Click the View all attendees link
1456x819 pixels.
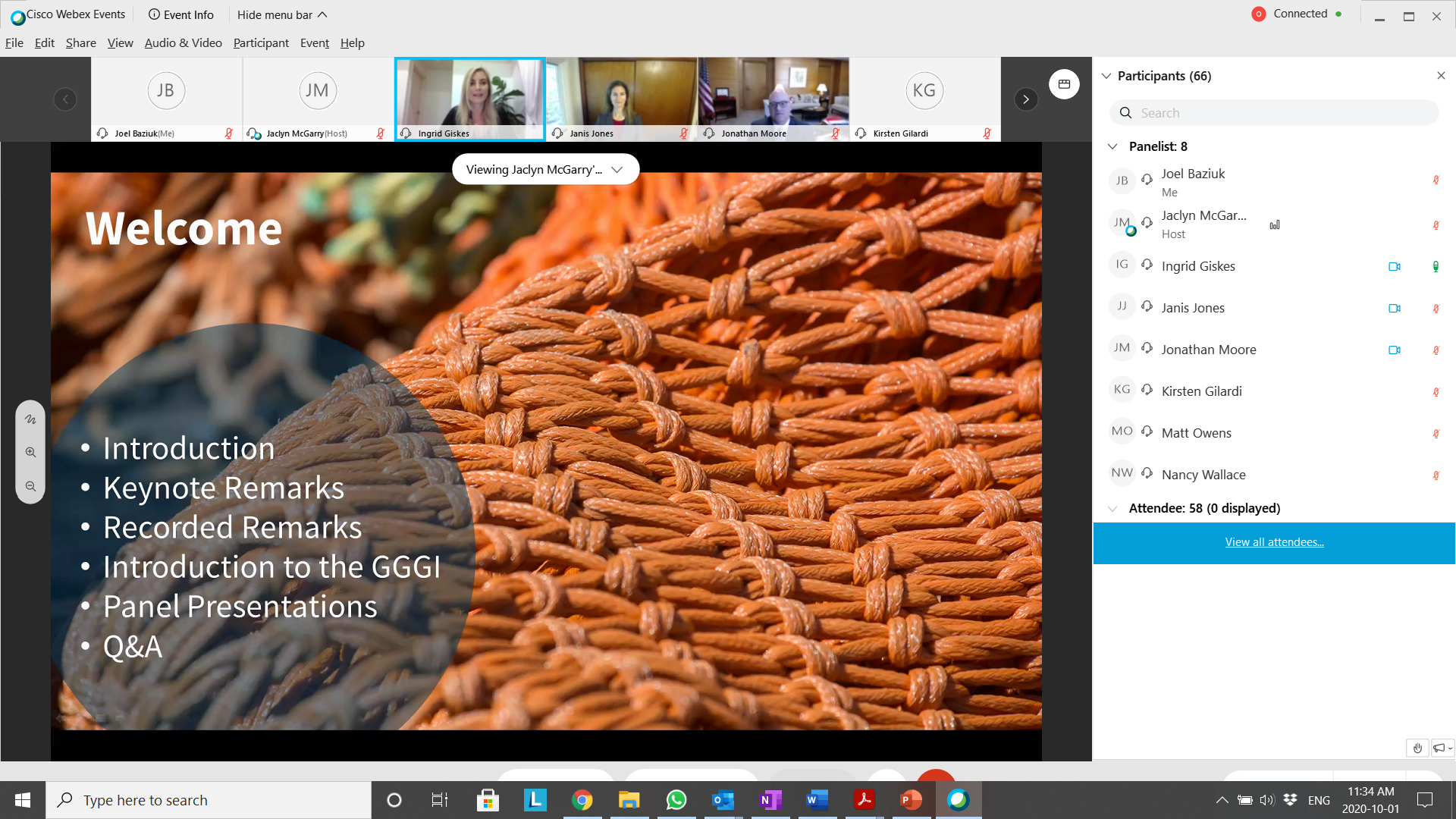(x=1274, y=542)
